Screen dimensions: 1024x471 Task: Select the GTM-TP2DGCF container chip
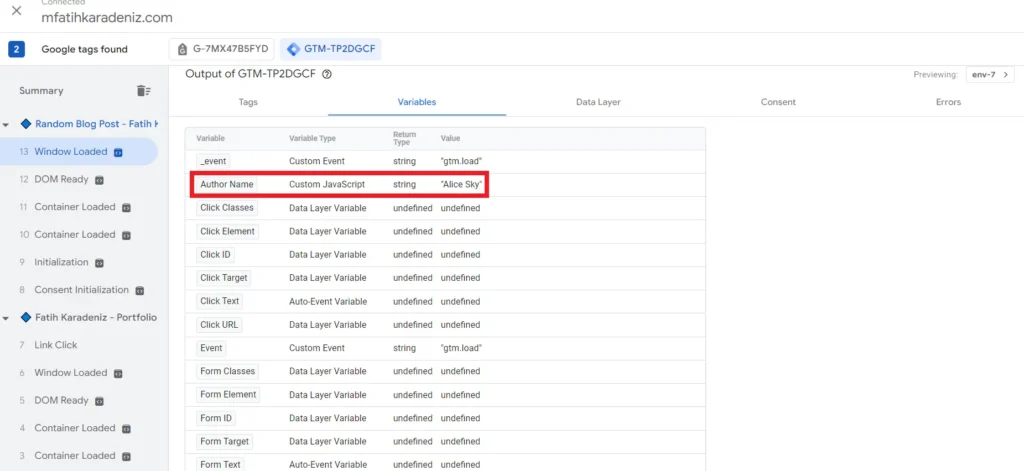coord(330,49)
